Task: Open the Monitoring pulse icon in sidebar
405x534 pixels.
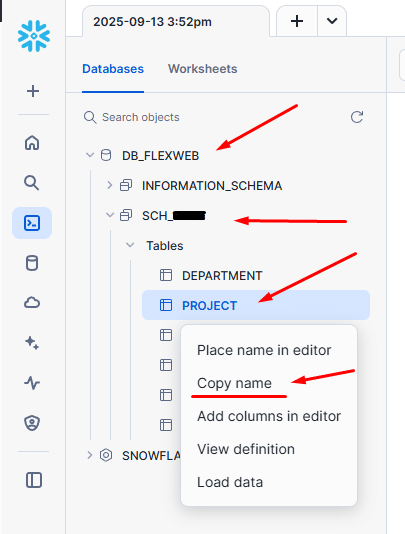Action: tap(32, 383)
